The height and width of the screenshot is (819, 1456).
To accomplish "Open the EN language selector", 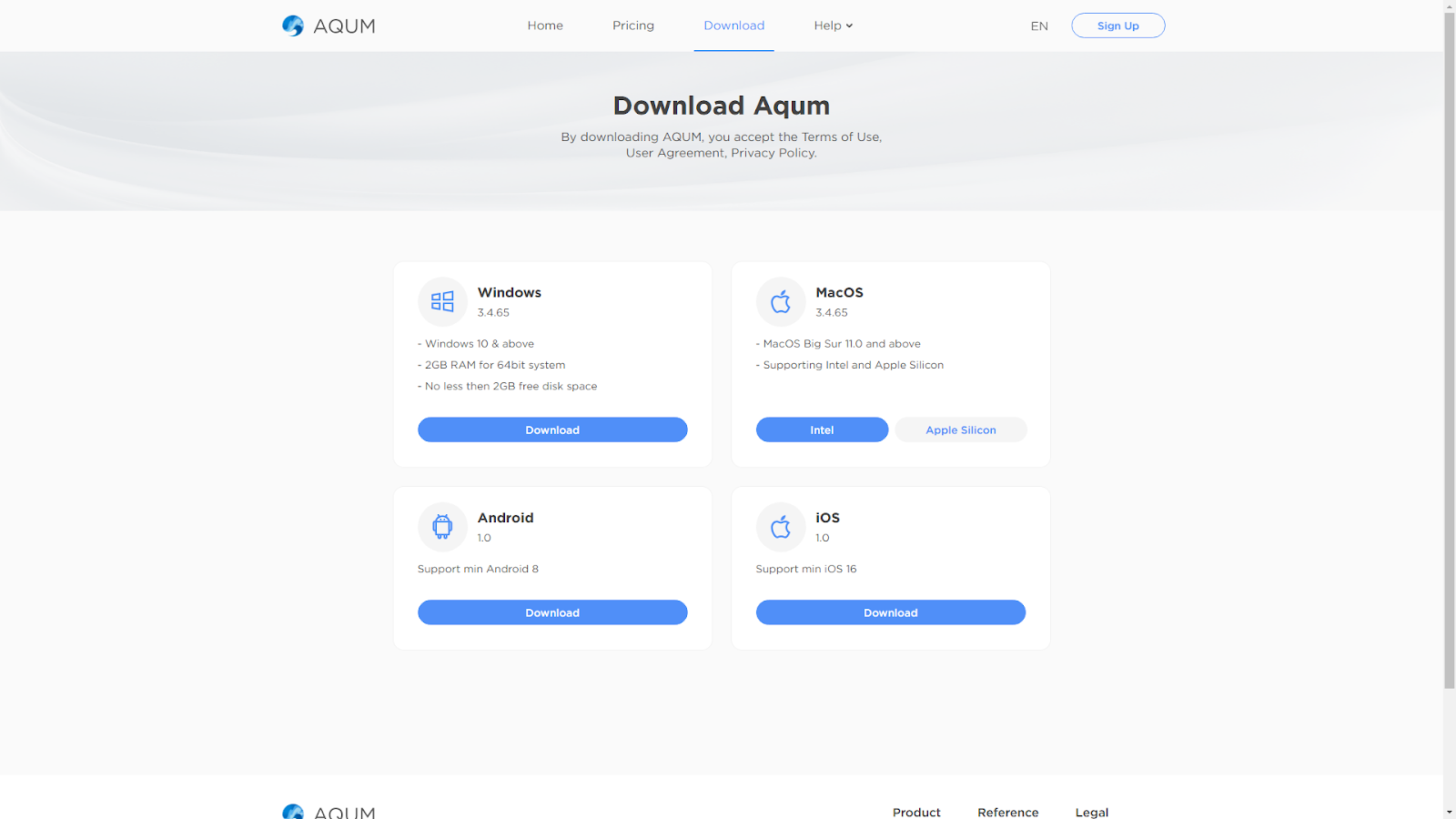I will 1039,26.
